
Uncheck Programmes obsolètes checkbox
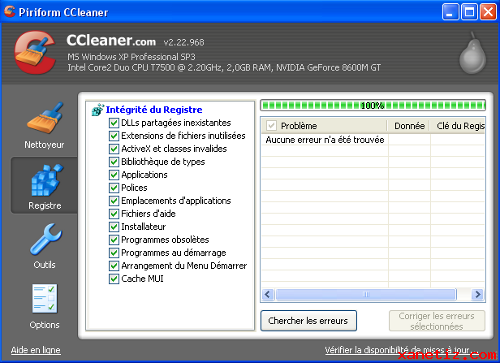point(114,240)
